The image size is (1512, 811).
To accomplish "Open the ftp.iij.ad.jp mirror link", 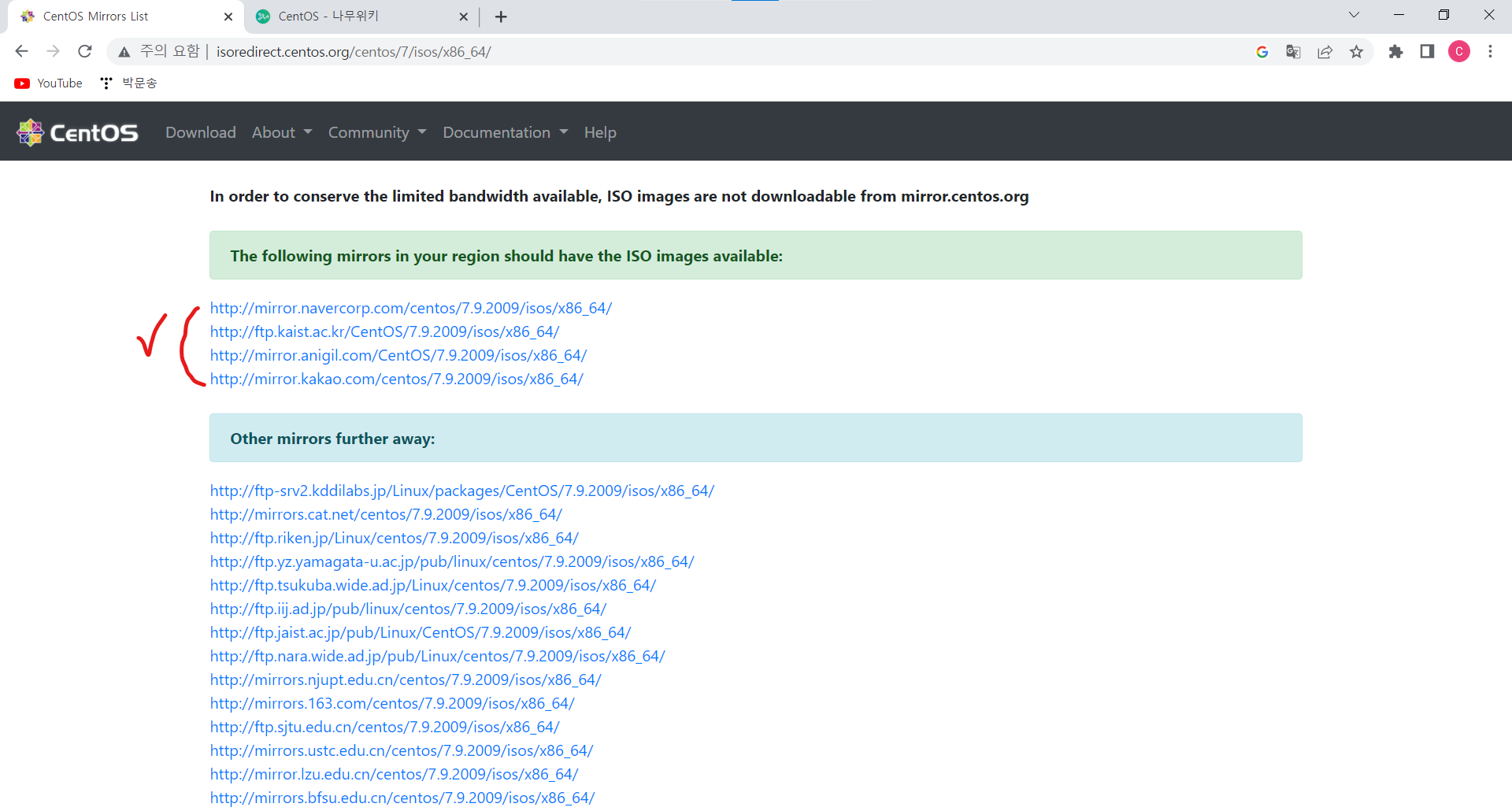I will click(409, 609).
